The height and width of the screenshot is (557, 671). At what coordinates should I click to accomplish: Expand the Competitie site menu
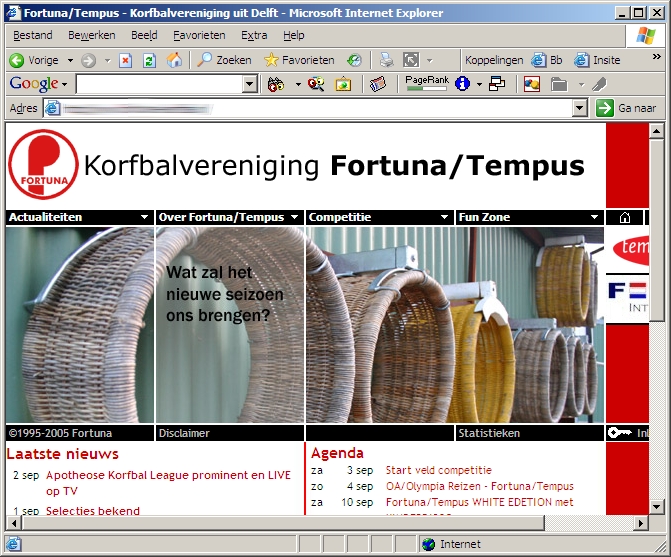point(445,217)
